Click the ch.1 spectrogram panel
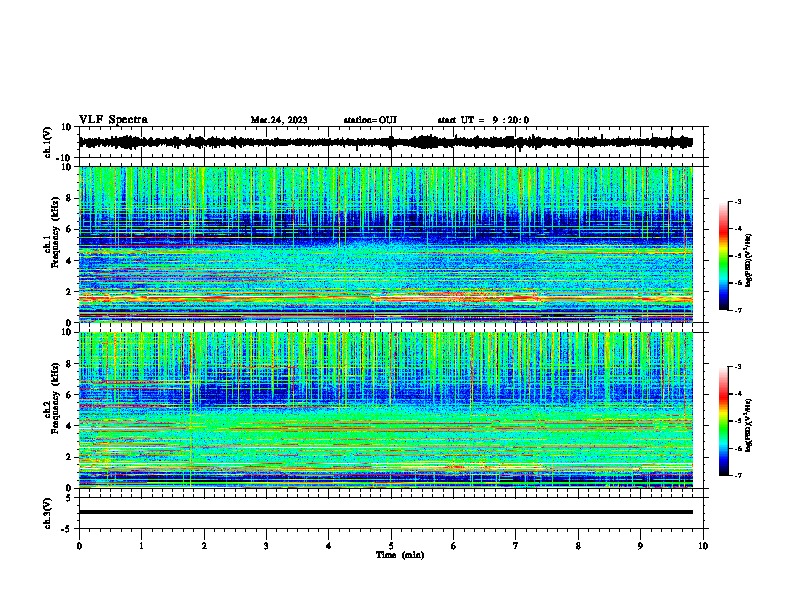 385,244
